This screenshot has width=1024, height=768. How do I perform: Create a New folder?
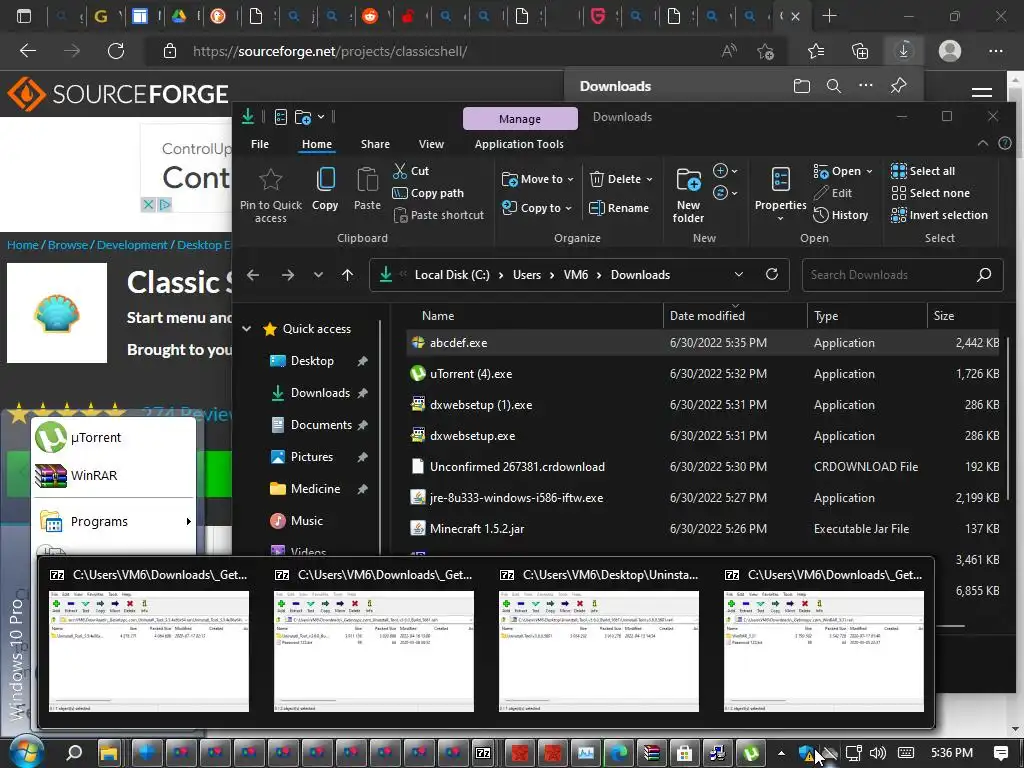point(688,195)
